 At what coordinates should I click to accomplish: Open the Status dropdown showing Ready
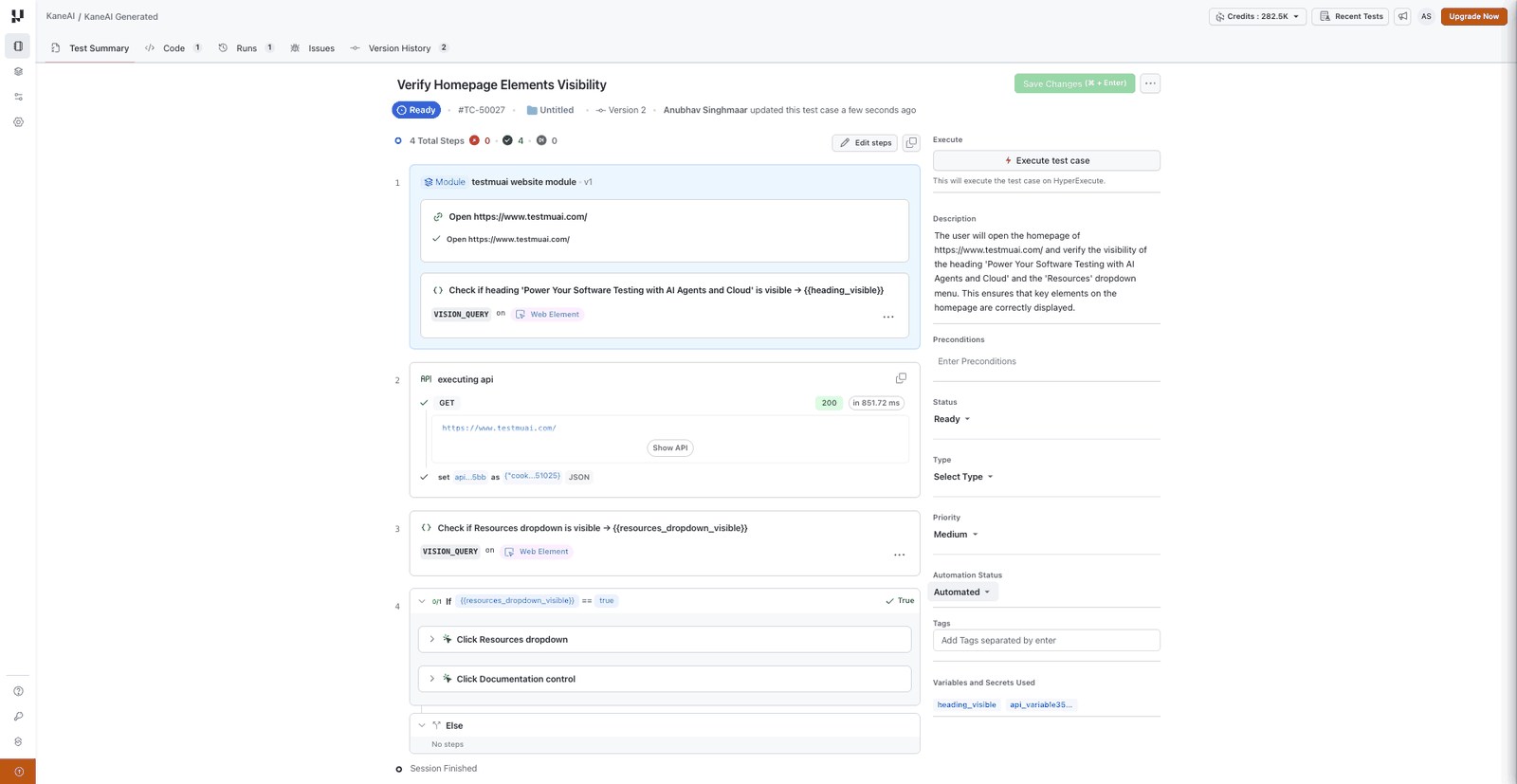click(952, 419)
